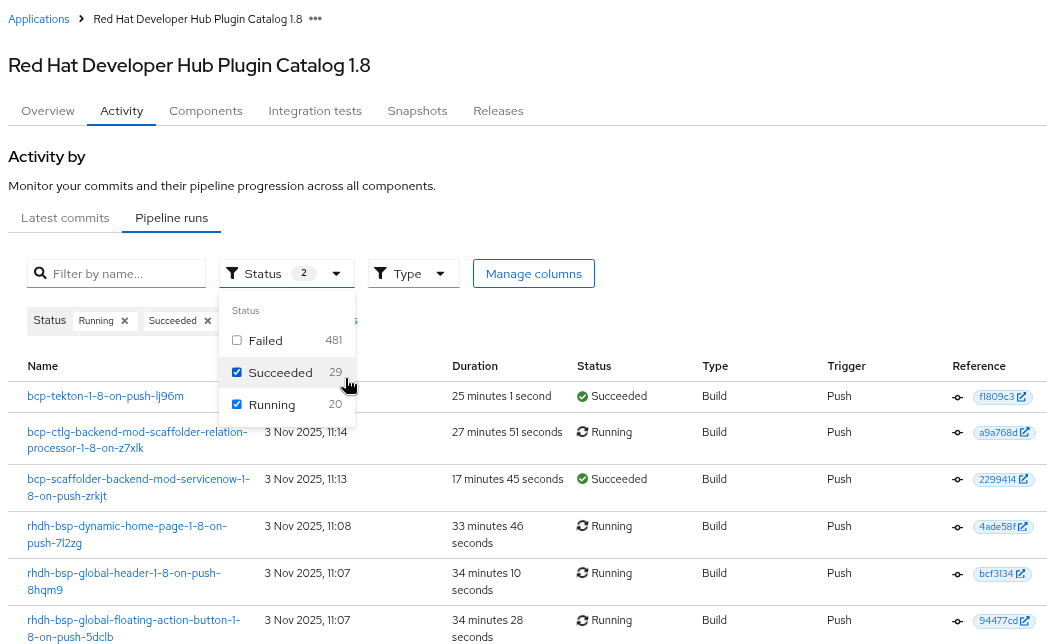Switch to the Latest commits tab
Screen dimensions: 1047x644
pos(65,218)
